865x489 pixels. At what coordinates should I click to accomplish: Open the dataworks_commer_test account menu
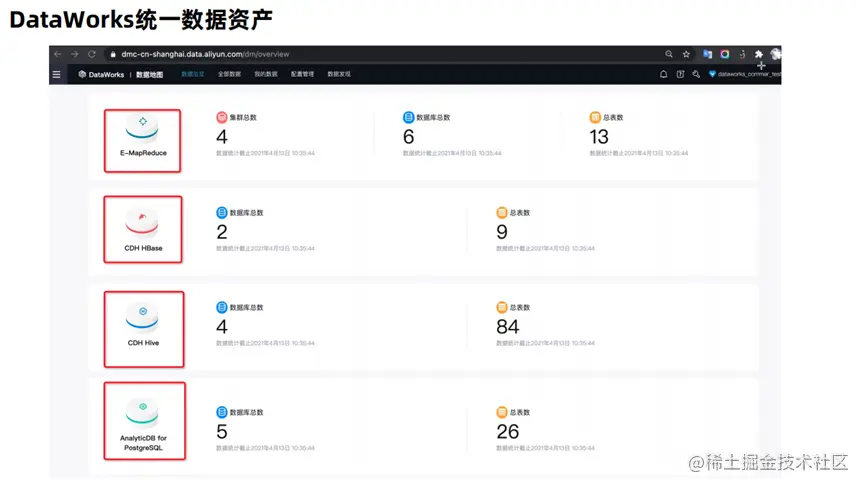pyautogui.click(x=745, y=74)
